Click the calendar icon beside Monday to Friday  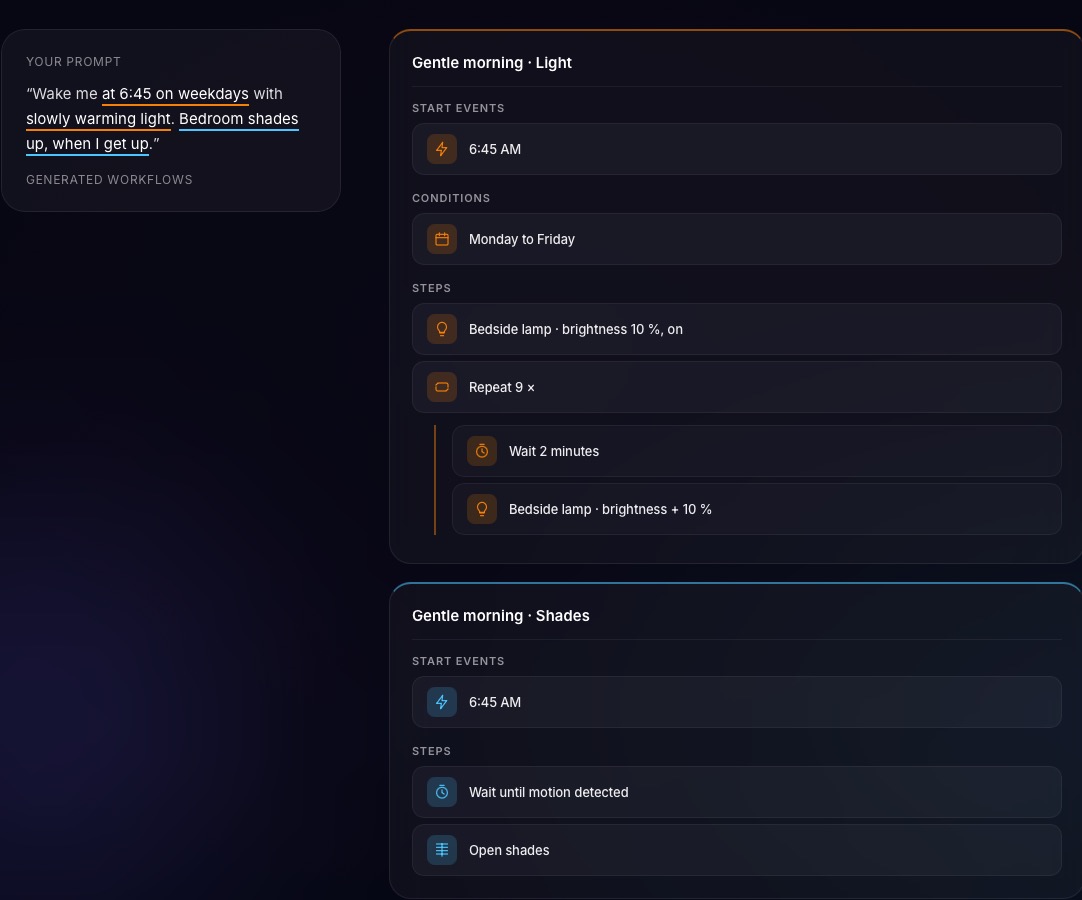(x=442, y=239)
